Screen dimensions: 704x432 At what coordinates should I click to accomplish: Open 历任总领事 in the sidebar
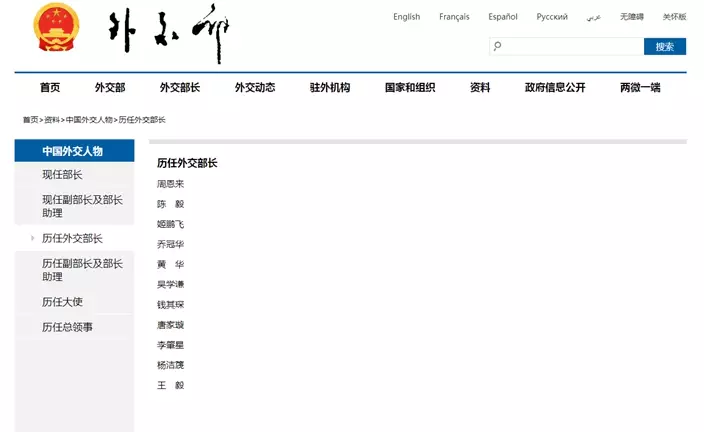point(68,327)
